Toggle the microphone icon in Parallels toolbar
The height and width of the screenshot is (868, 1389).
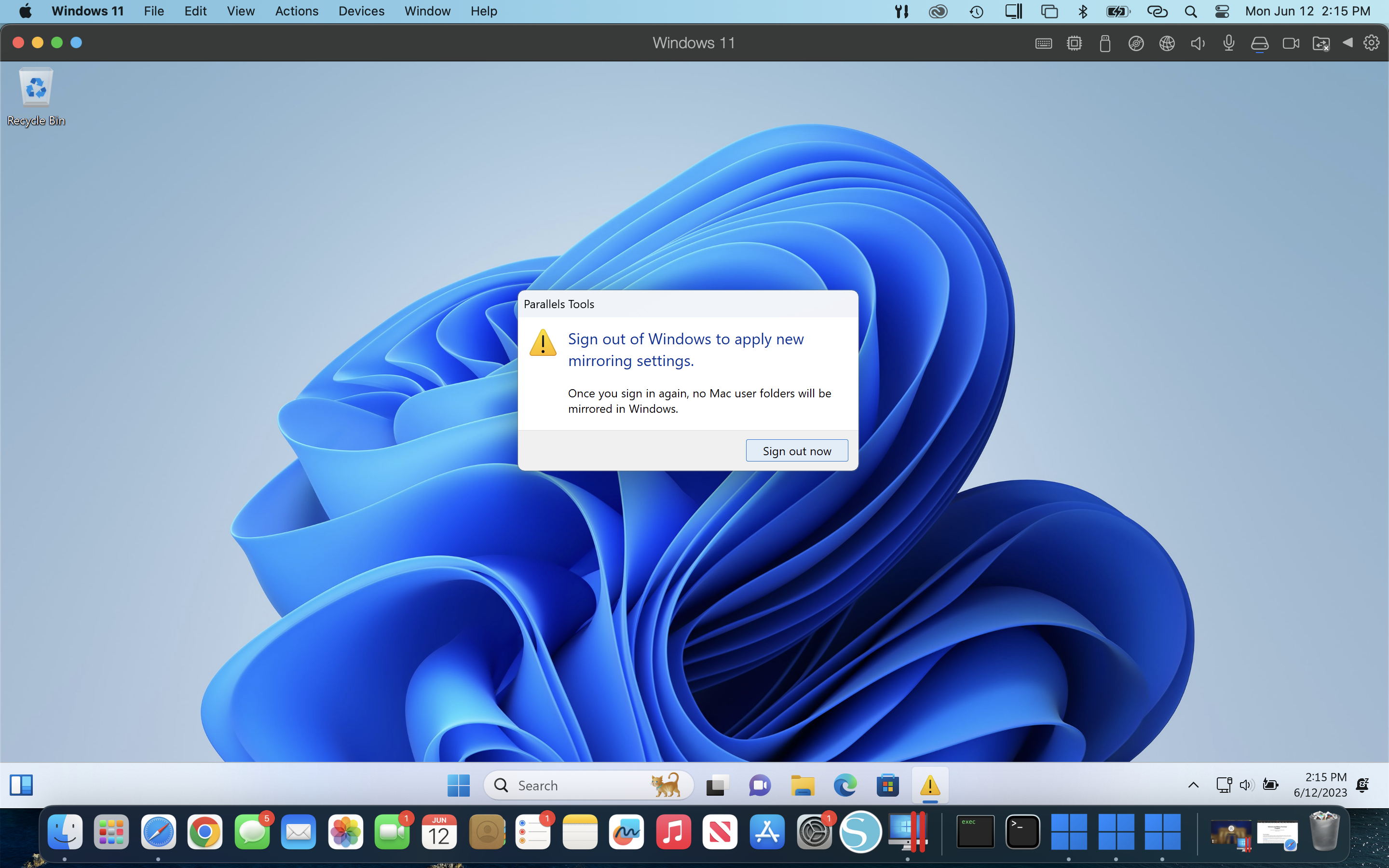tap(1228, 43)
